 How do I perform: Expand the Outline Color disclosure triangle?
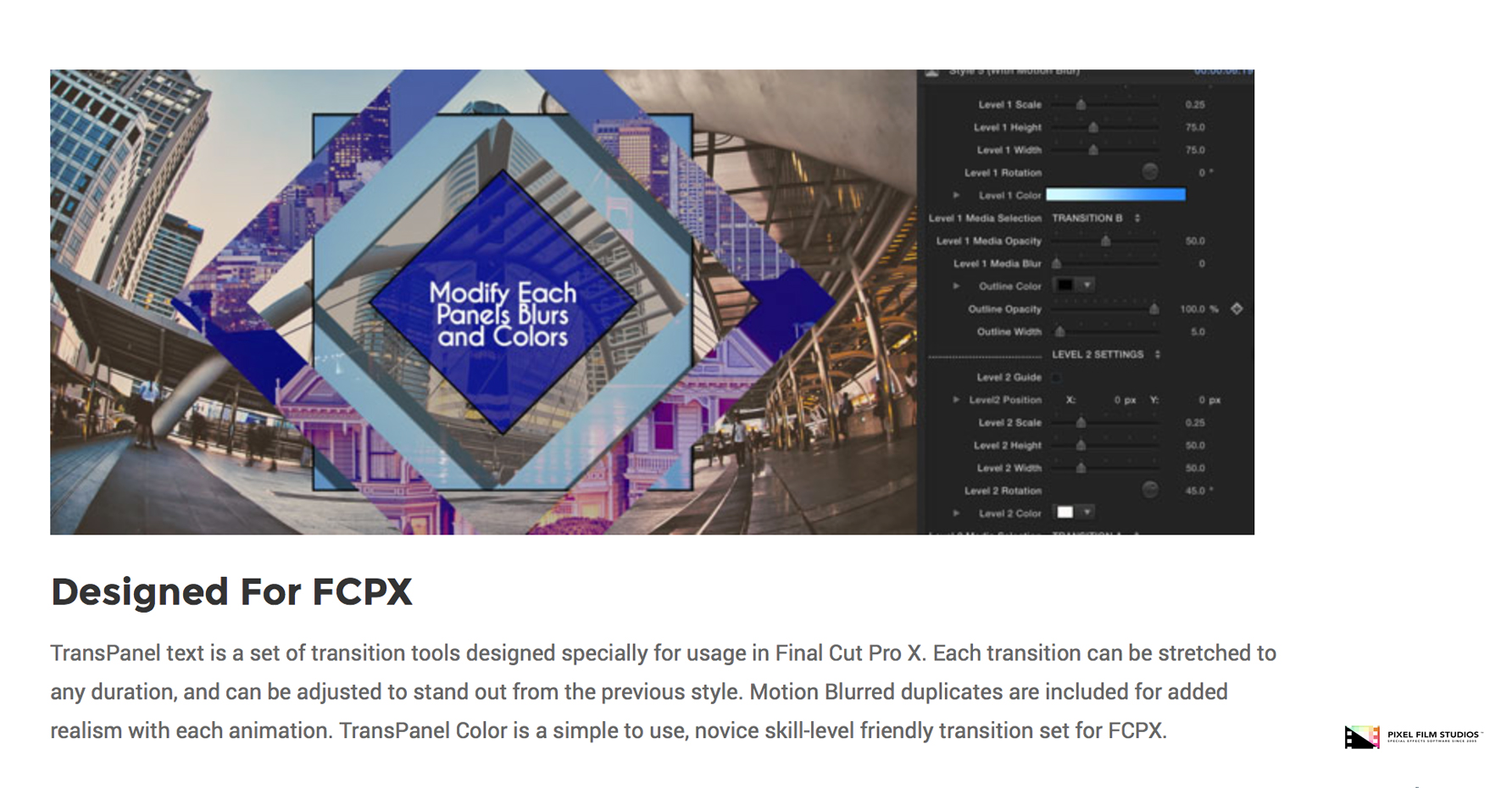(x=956, y=286)
